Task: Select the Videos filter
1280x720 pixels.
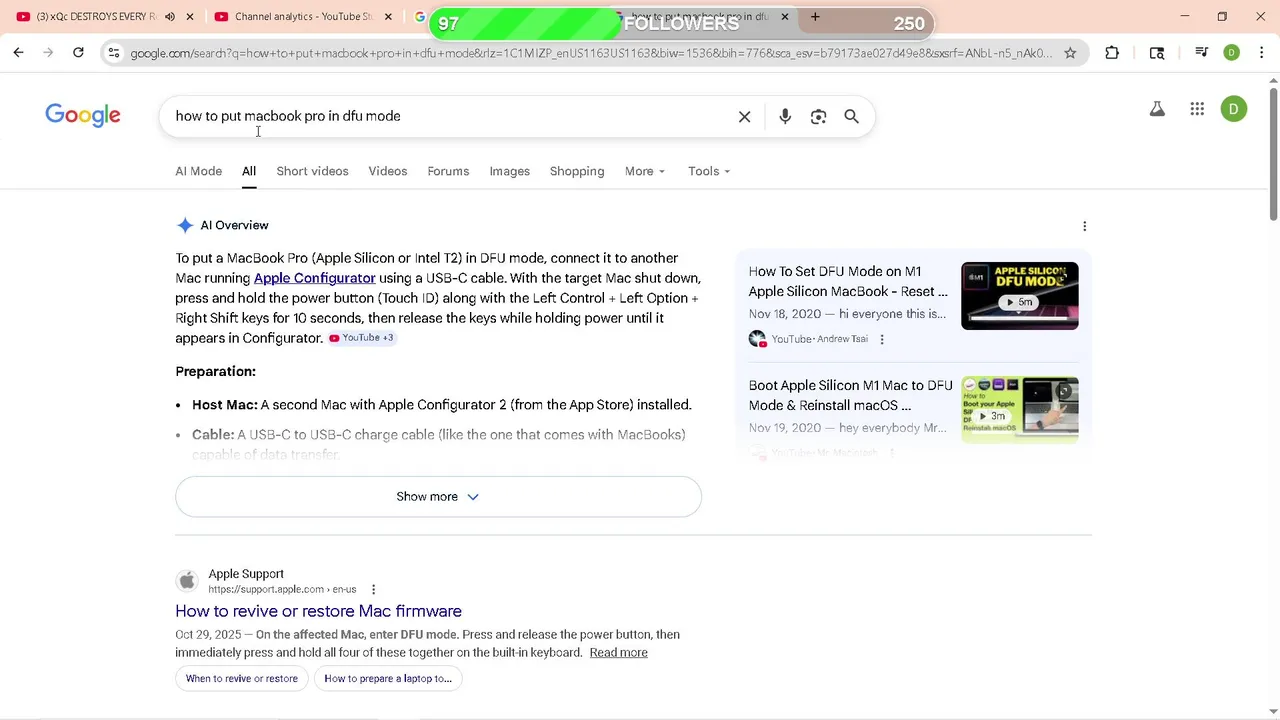Action: (387, 171)
